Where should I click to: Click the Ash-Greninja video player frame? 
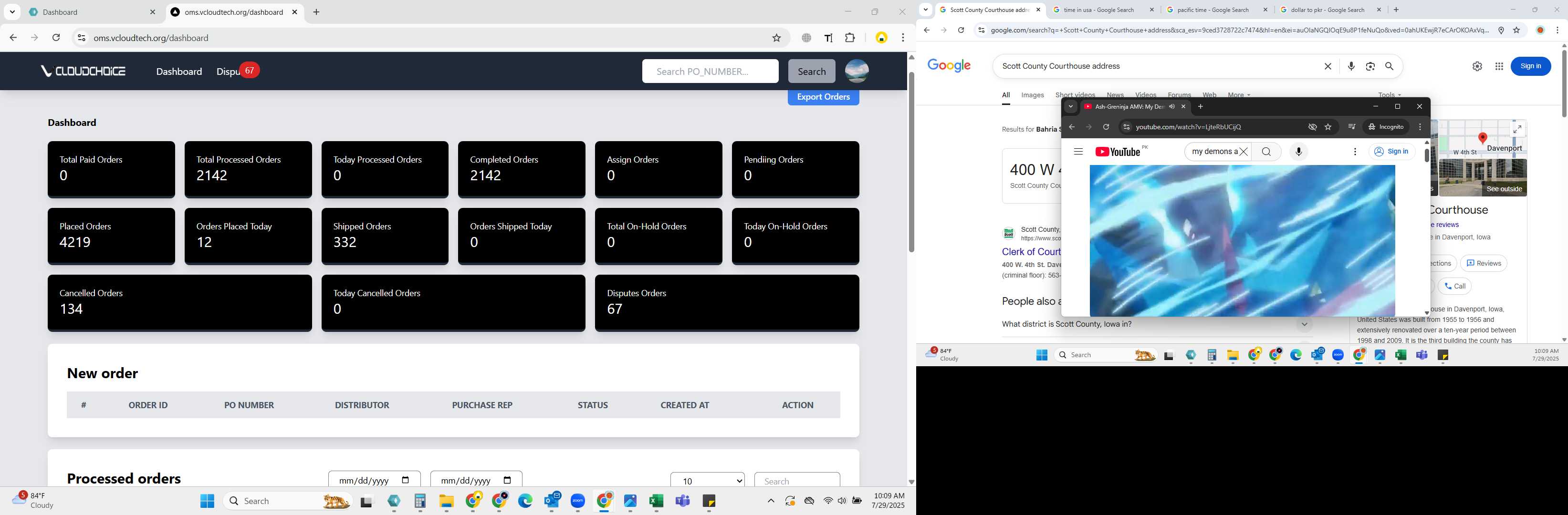coord(1242,241)
